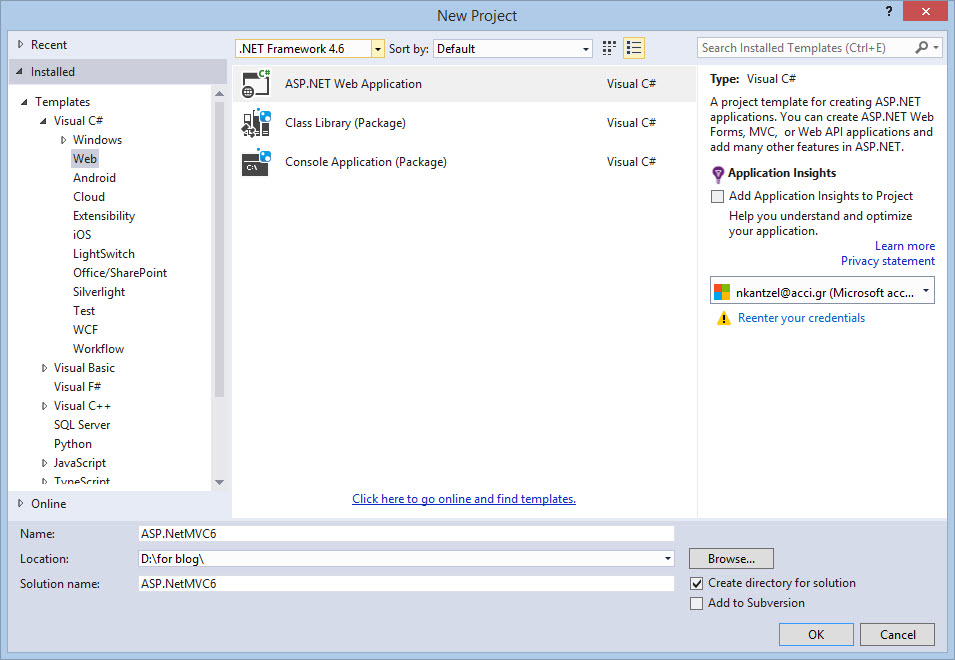Expand the JavaScript tree node
This screenshot has width=955, height=660.
point(44,463)
